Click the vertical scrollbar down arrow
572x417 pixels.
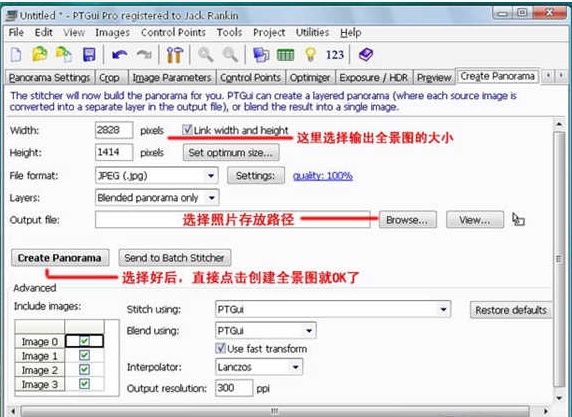559,398
